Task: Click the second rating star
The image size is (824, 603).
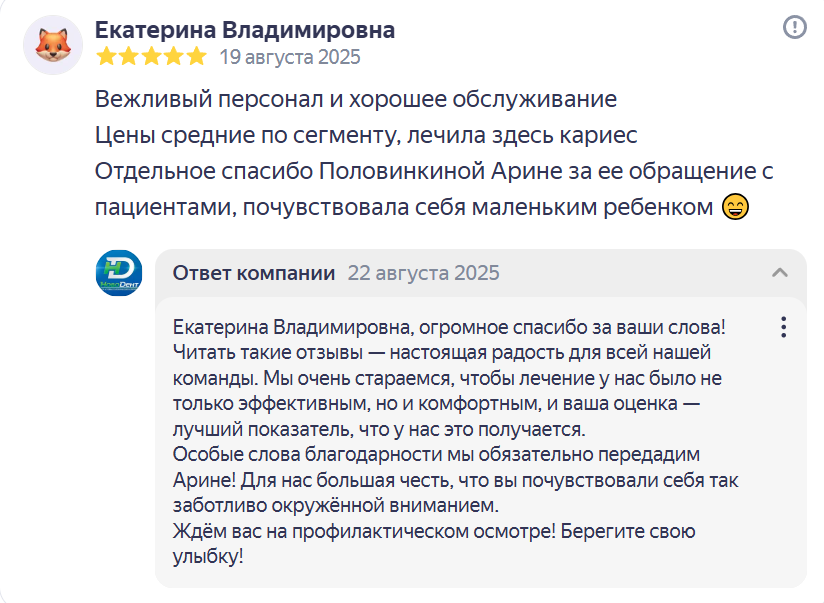Action: coord(129,56)
